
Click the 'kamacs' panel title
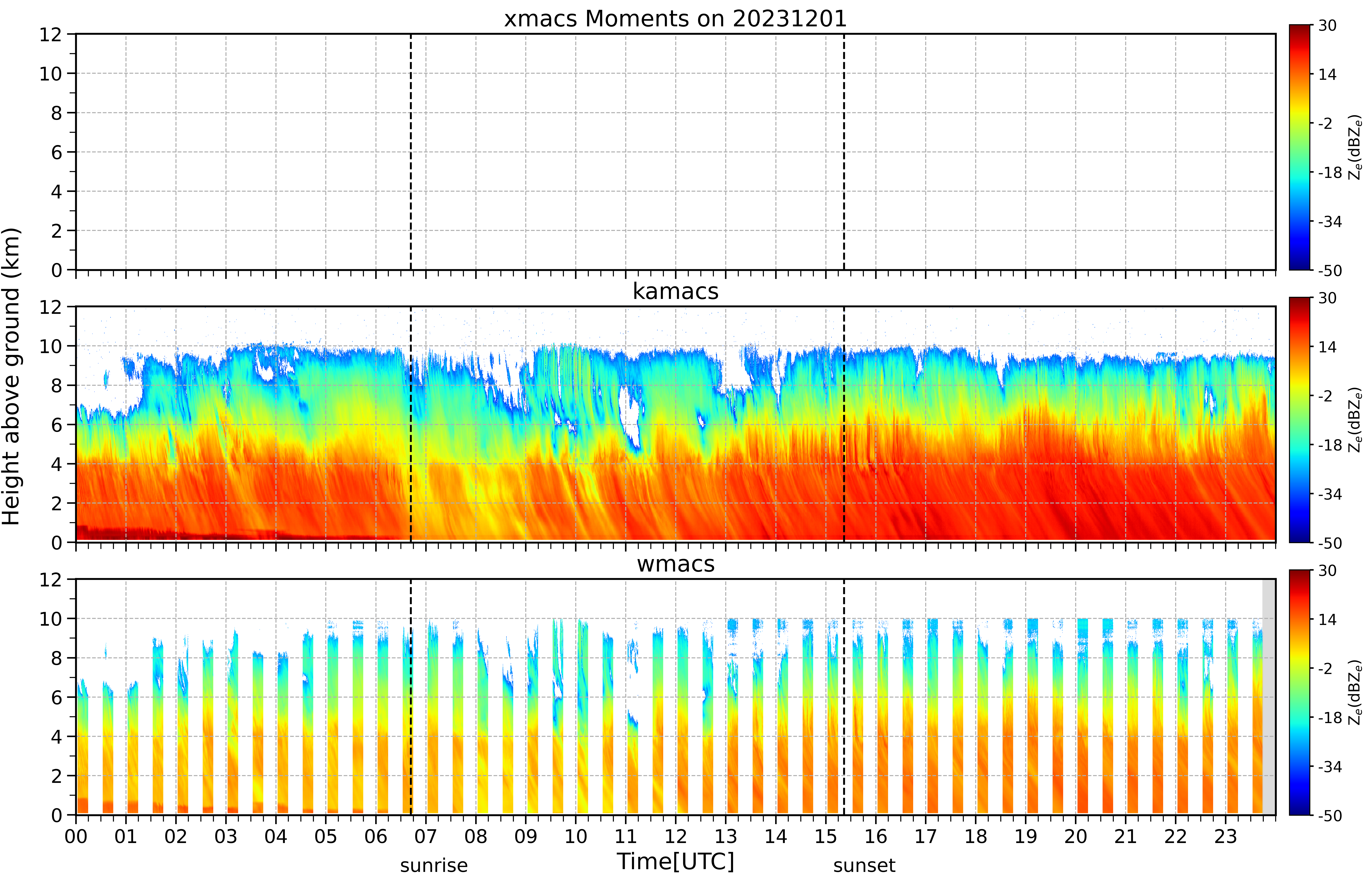pyautogui.click(x=675, y=291)
